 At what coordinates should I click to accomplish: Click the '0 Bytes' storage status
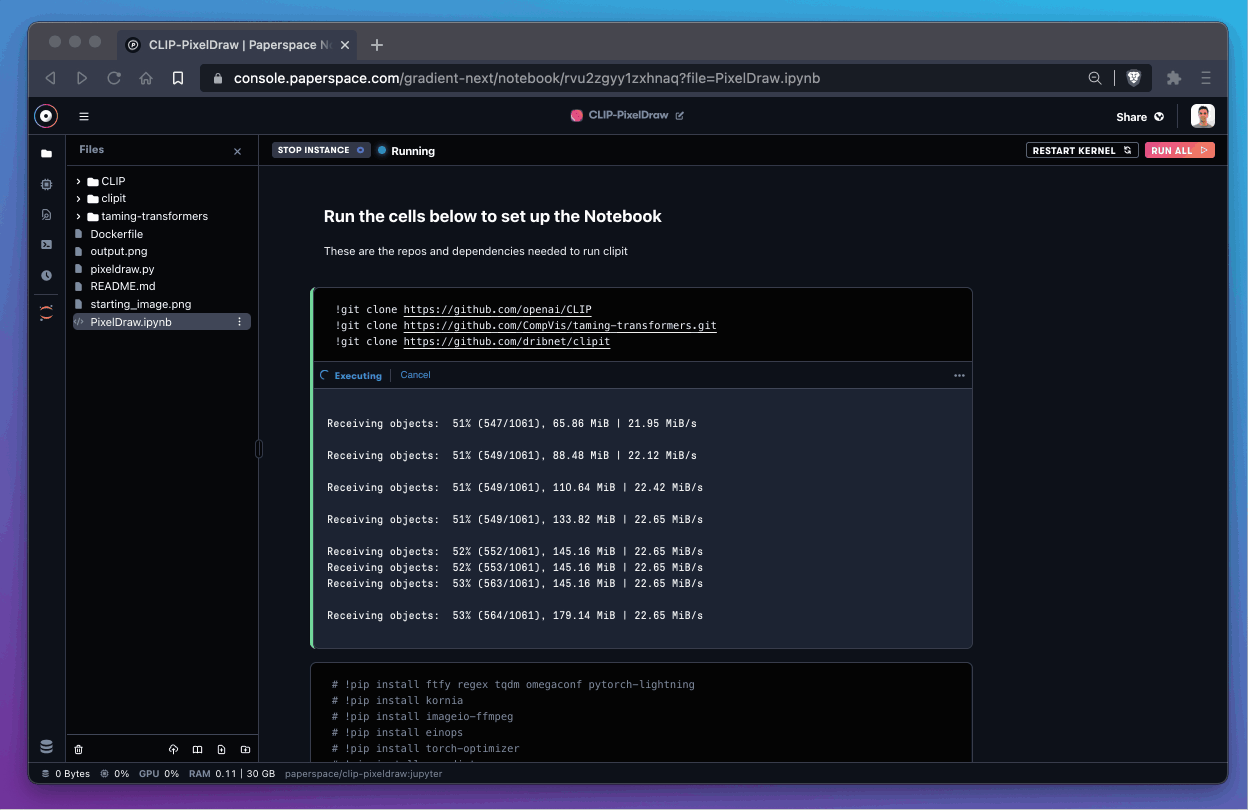click(65, 774)
